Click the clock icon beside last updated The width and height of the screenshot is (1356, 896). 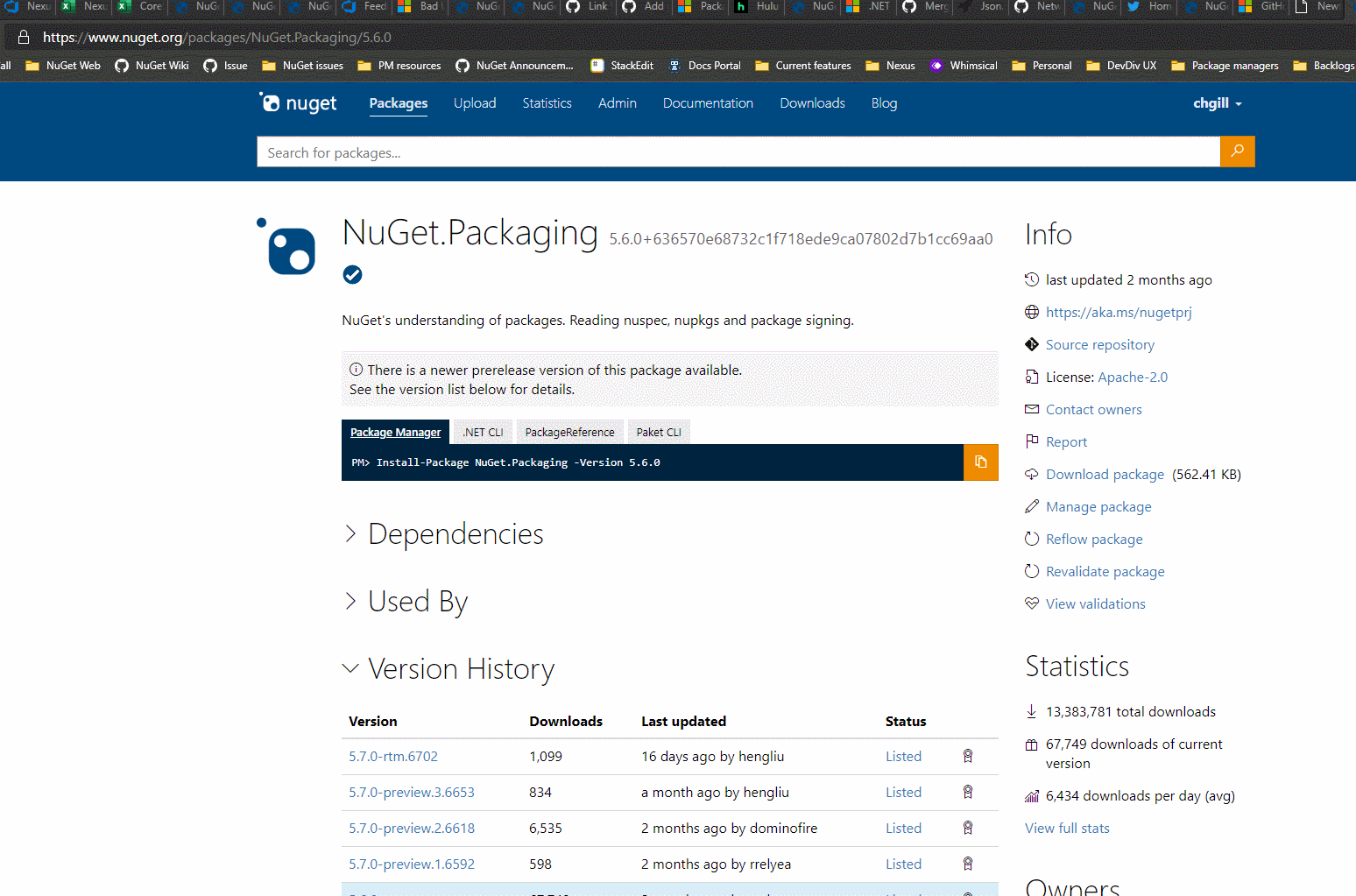click(1032, 279)
